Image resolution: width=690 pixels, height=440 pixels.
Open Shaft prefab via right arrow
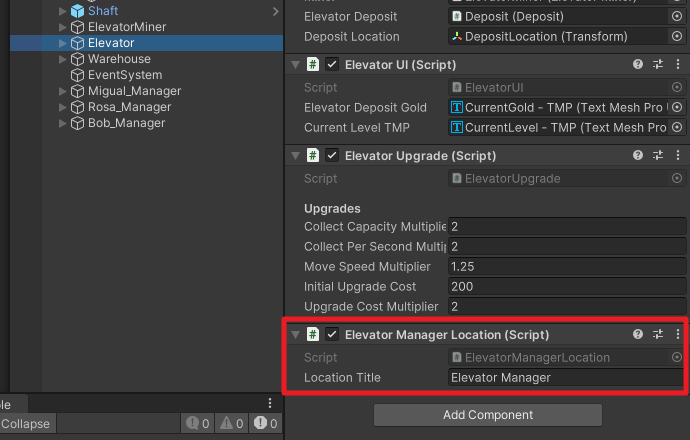pyautogui.click(x=275, y=11)
